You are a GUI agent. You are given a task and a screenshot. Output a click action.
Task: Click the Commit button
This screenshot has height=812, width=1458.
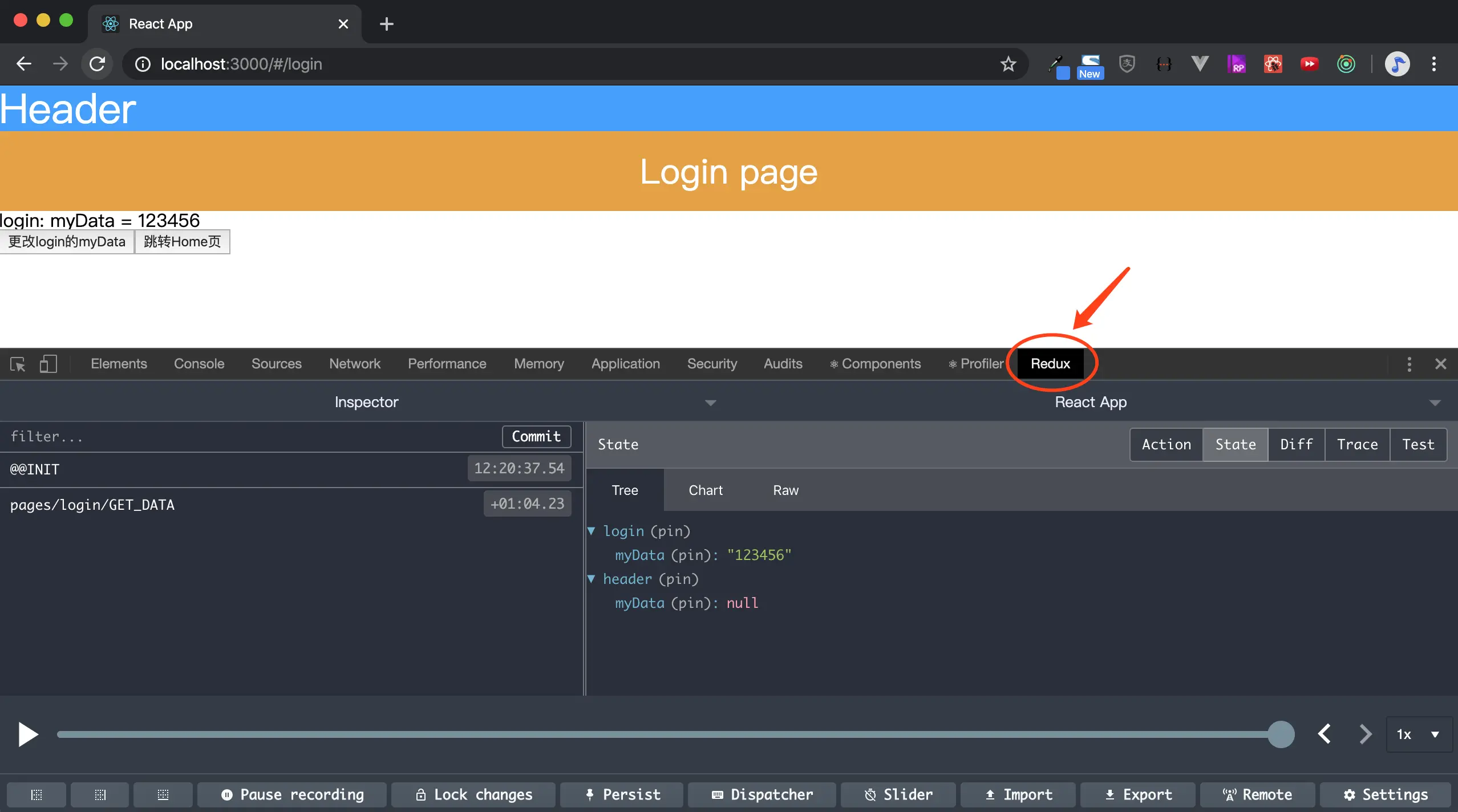[x=536, y=436]
